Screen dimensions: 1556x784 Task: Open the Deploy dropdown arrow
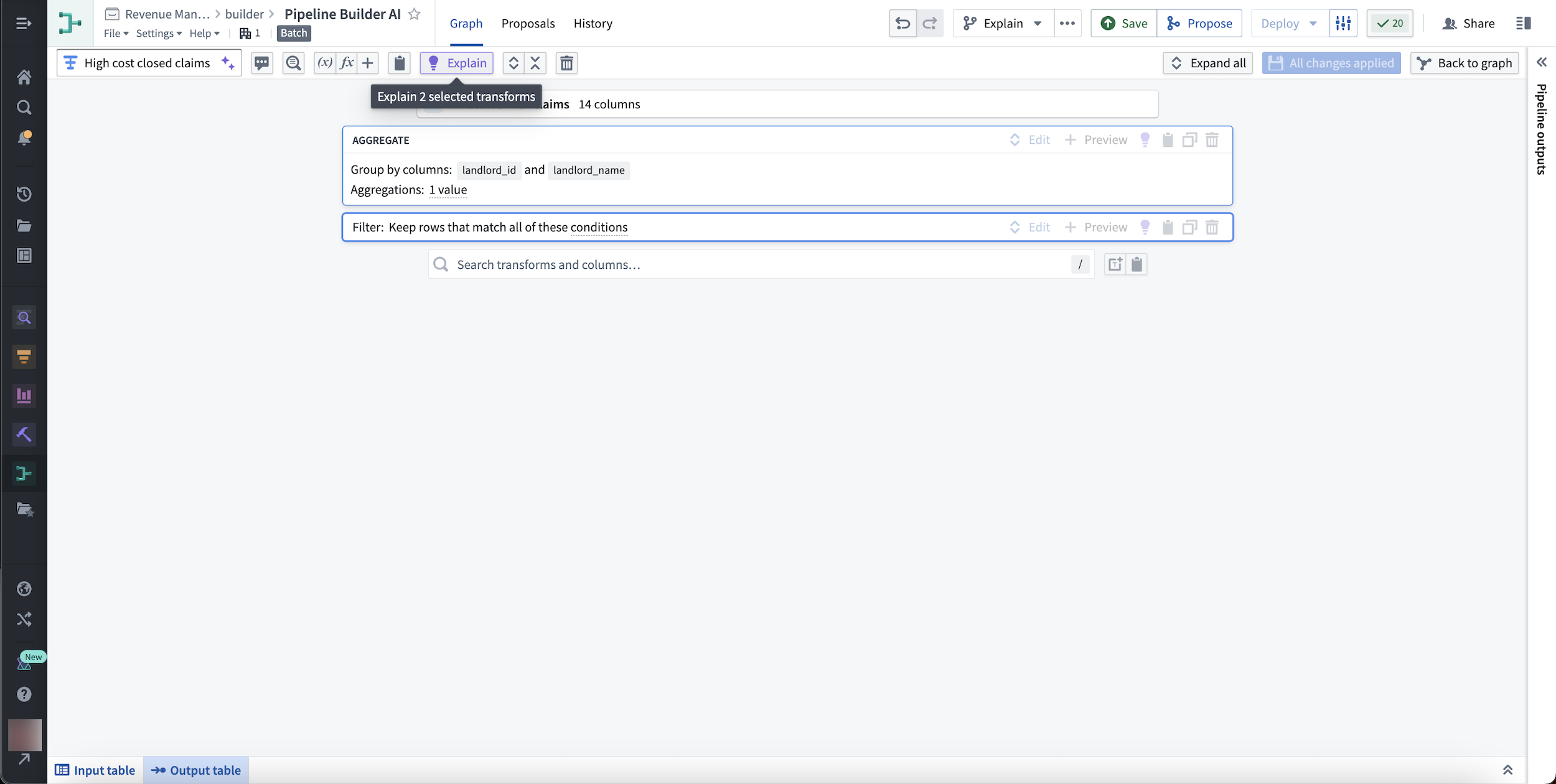[1313, 24]
